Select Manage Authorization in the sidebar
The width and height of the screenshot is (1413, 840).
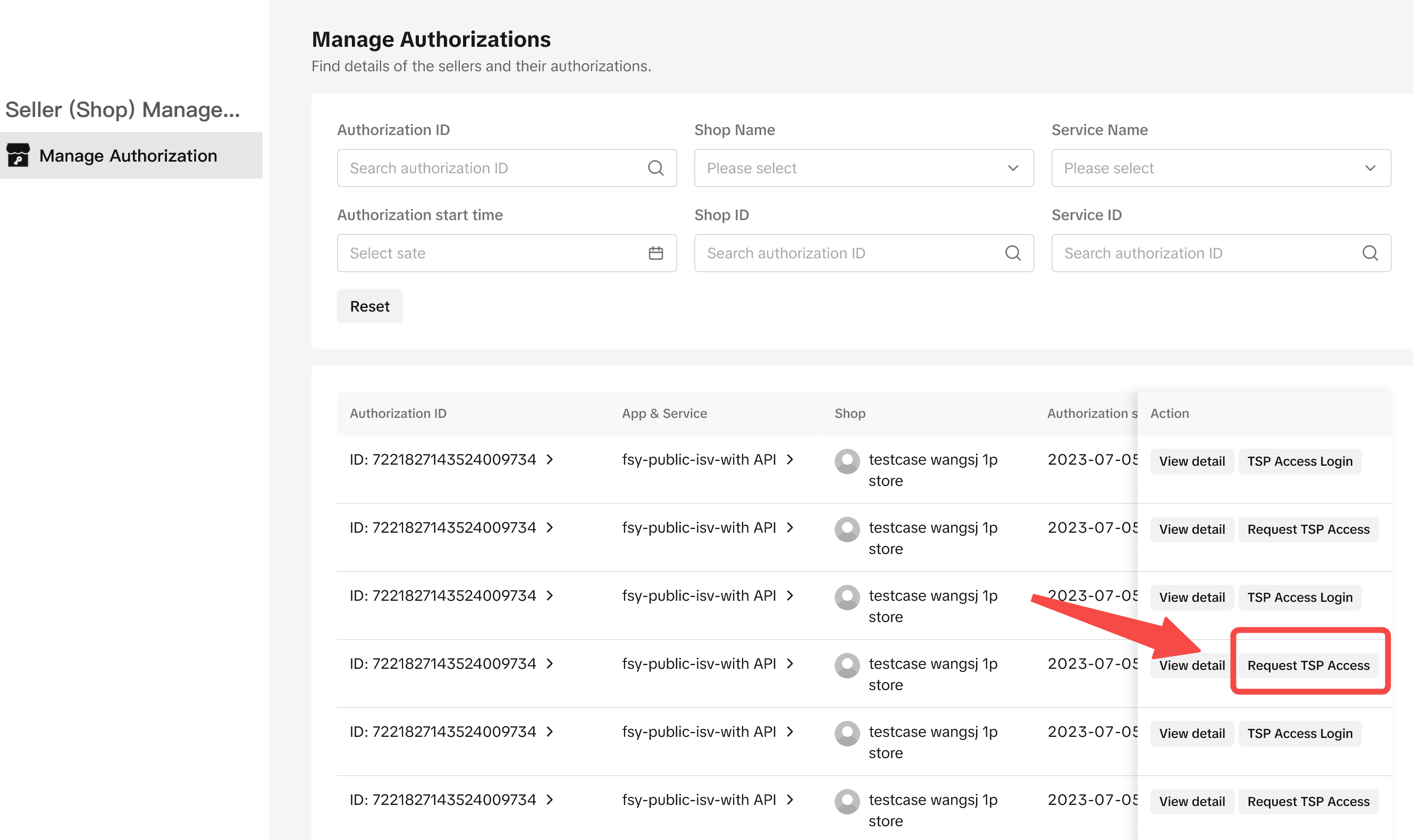tap(129, 156)
